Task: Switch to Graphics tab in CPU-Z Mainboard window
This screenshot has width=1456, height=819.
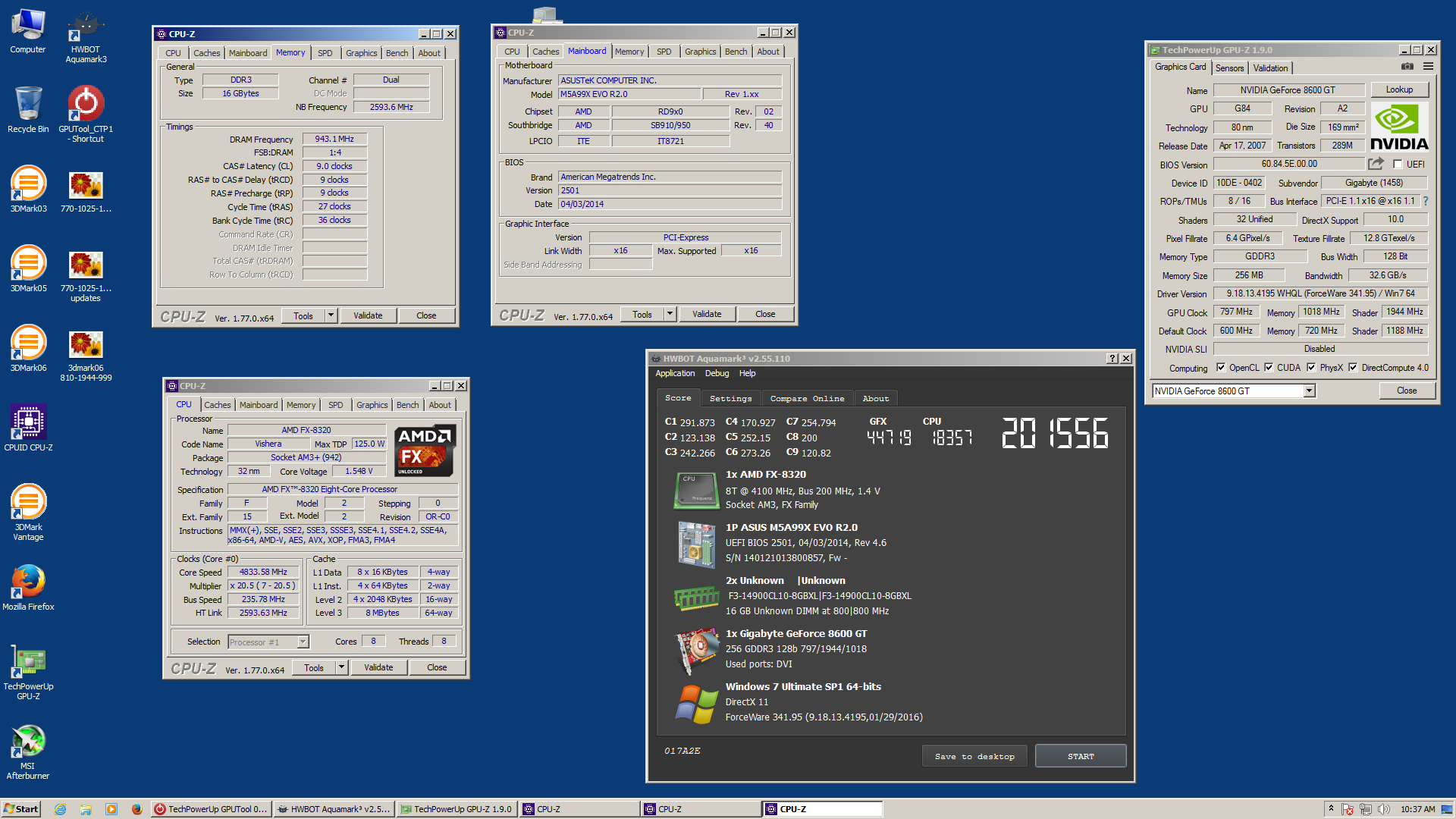Action: (700, 52)
